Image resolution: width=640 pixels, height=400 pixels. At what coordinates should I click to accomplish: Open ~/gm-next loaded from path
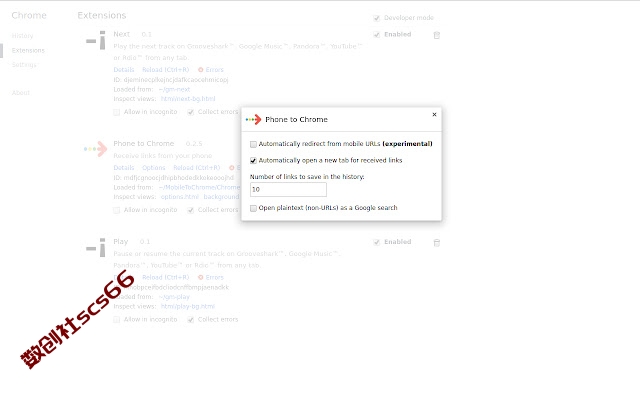174,89
